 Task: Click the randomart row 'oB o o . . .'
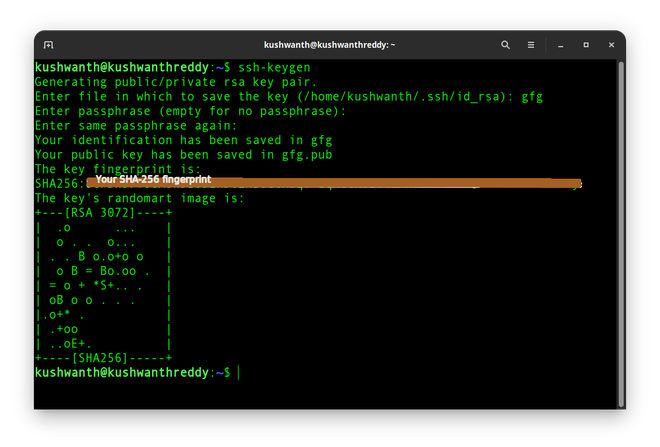coord(92,301)
